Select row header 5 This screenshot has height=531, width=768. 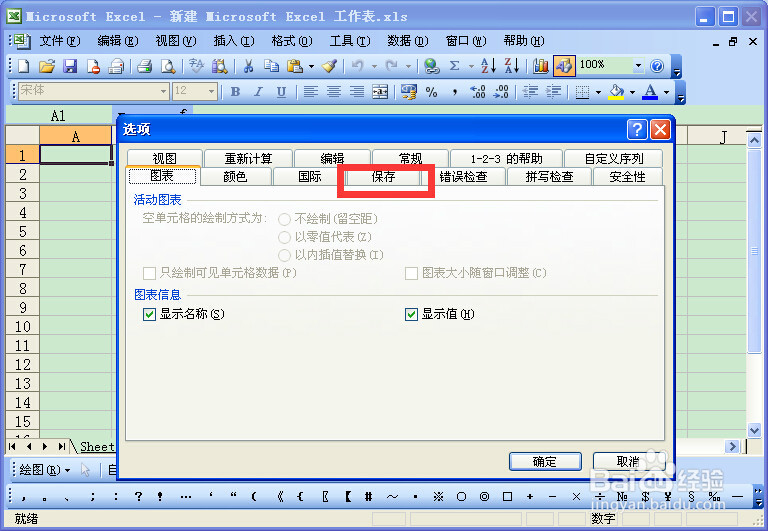point(23,231)
